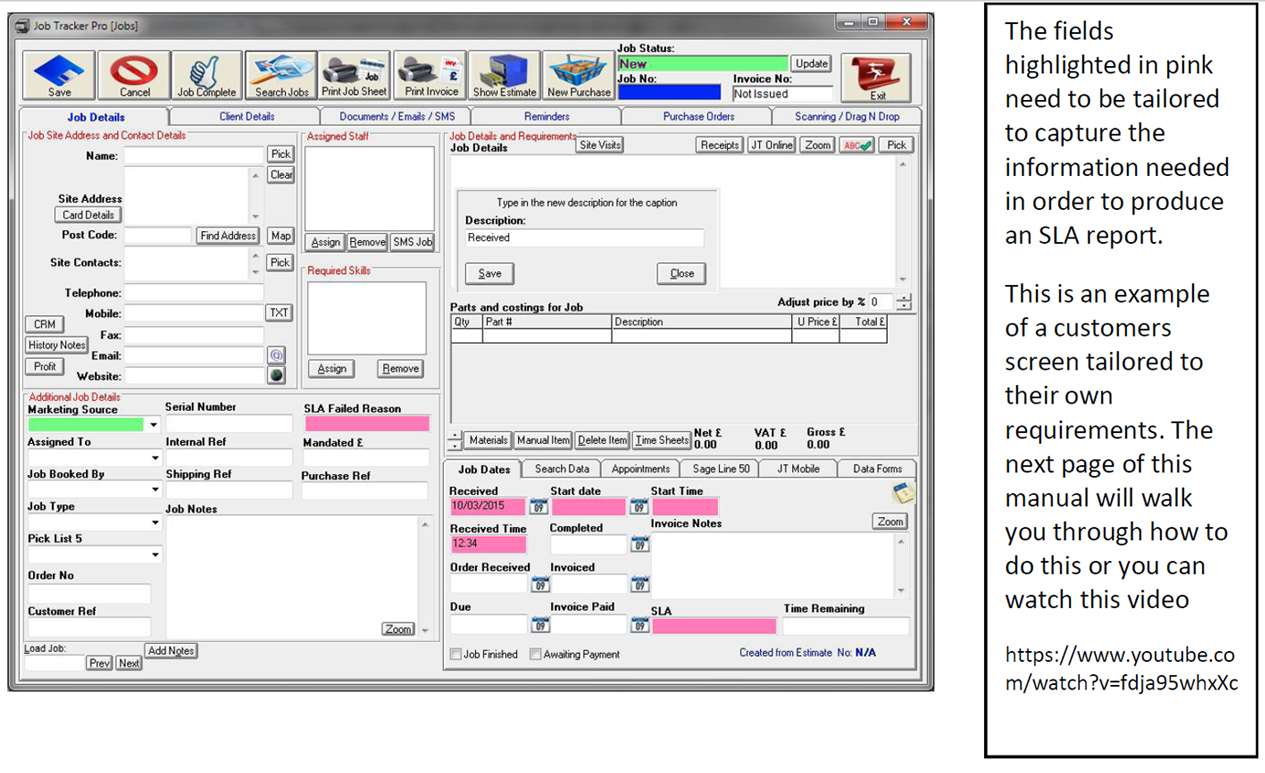Click the pink SLA Failed Reason field
Viewport: 1265px width, 773px height.
[x=367, y=424]
